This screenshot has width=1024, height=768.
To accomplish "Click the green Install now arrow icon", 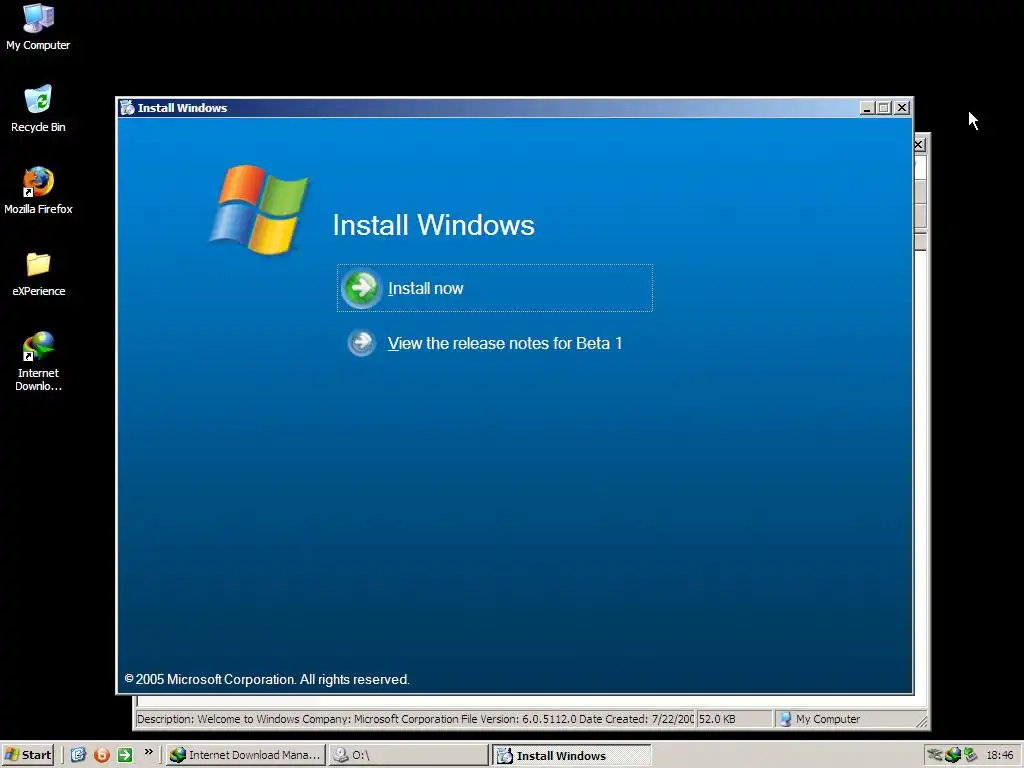I will coord(361,288).
